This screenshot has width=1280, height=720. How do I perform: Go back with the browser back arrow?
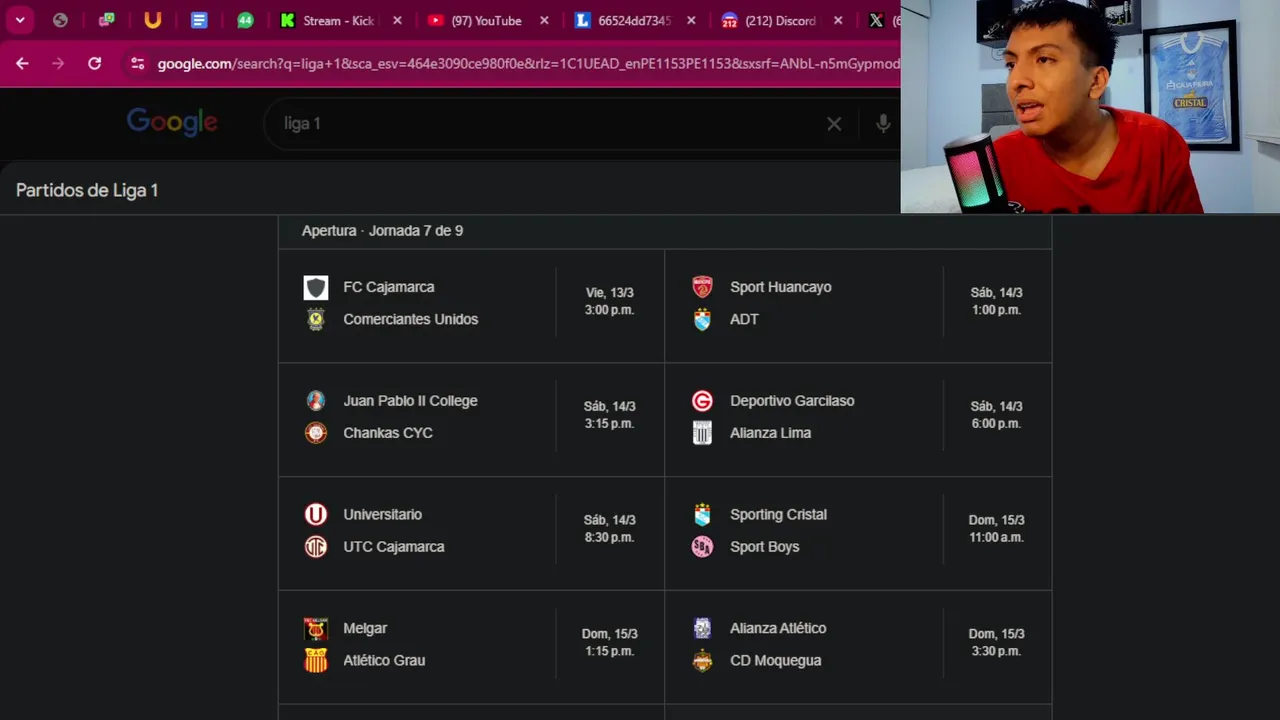click(22, 63)
